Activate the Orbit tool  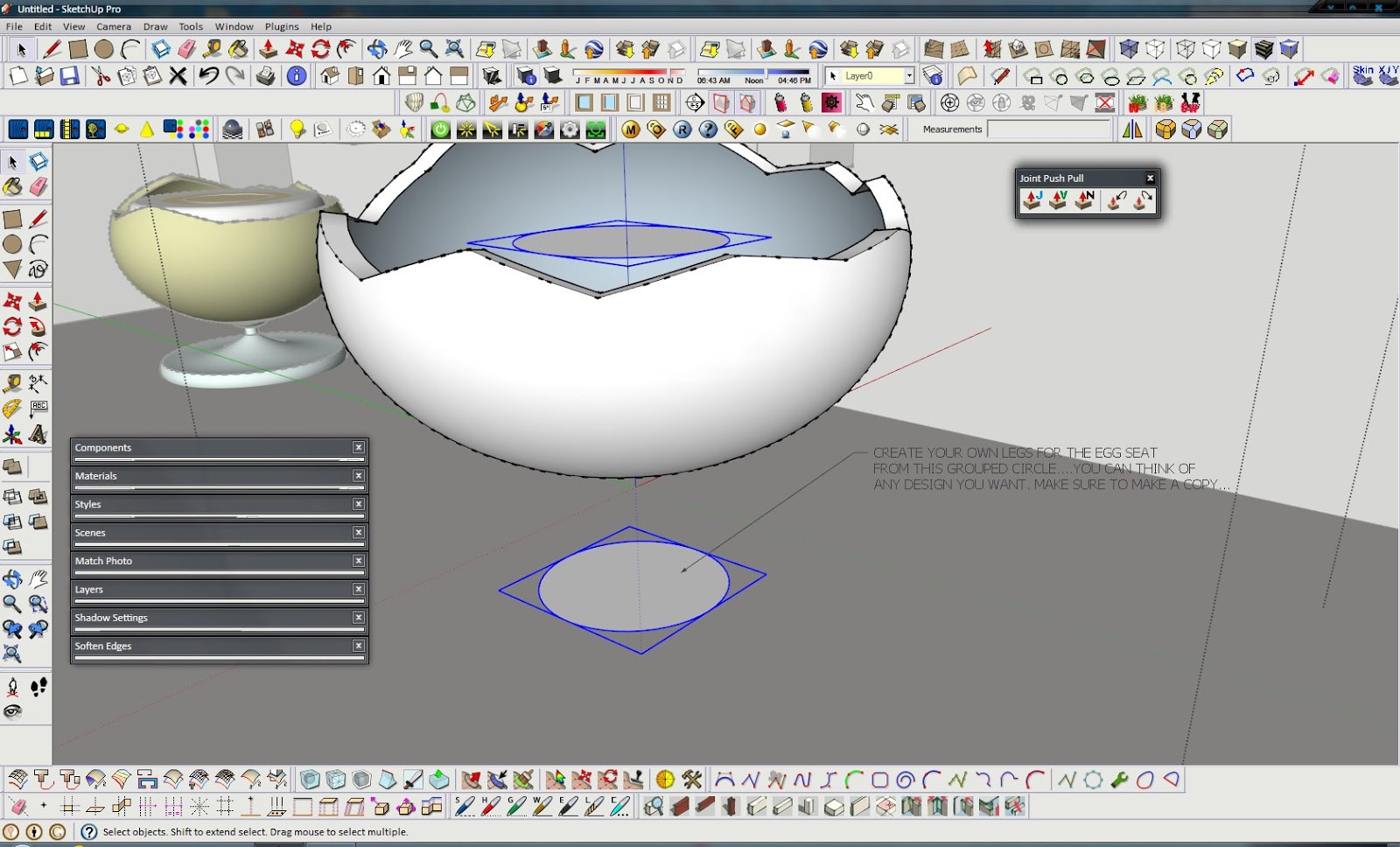11,579
